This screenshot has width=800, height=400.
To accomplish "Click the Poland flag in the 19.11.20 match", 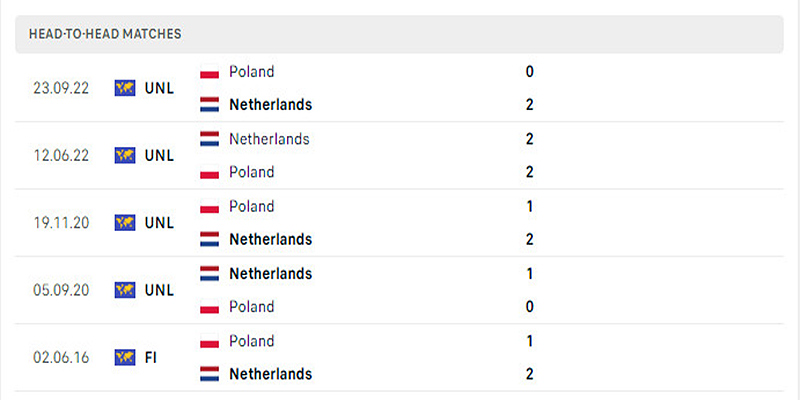I will point(210,207).
